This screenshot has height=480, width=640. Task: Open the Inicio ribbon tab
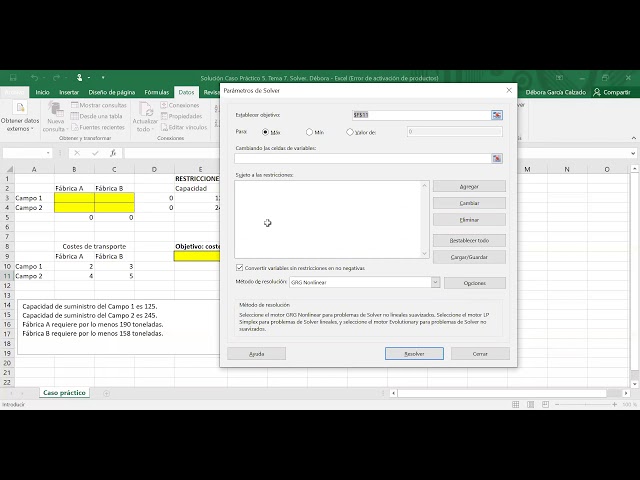pos(42,92)
